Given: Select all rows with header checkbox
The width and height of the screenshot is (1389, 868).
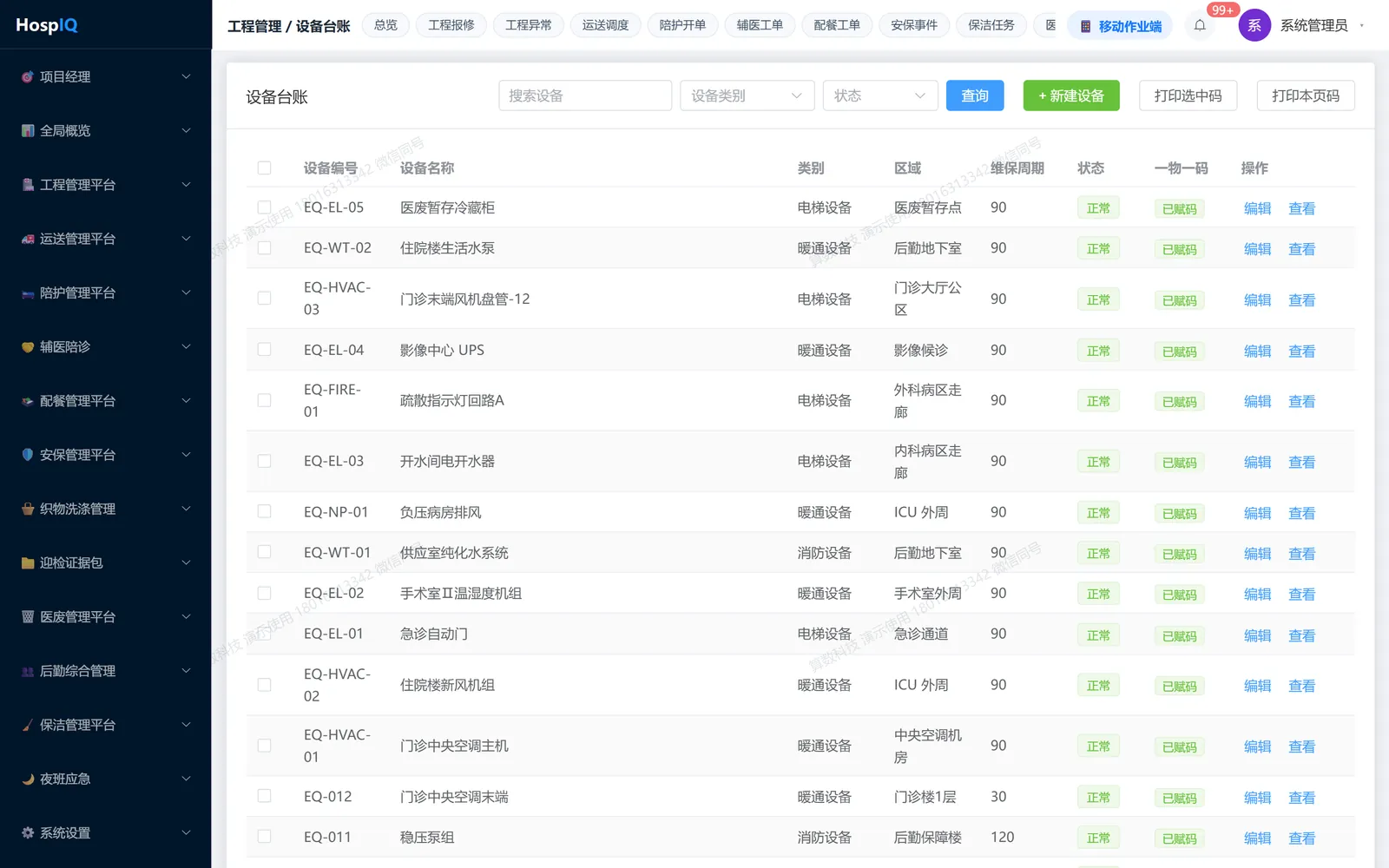Looking at the screenshot, I should coord(265,168).
